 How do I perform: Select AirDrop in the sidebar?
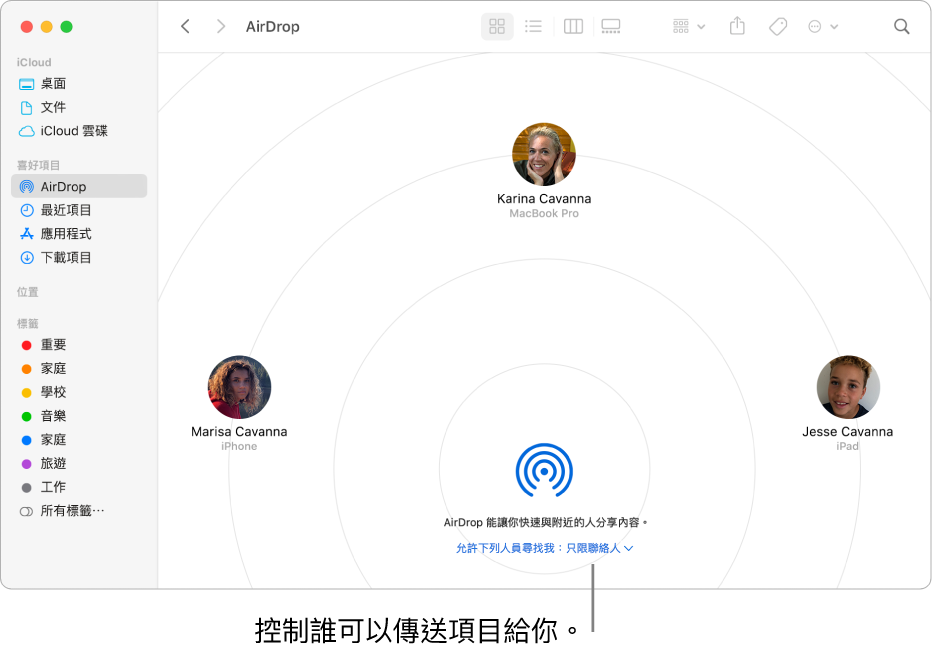point(80,186)
